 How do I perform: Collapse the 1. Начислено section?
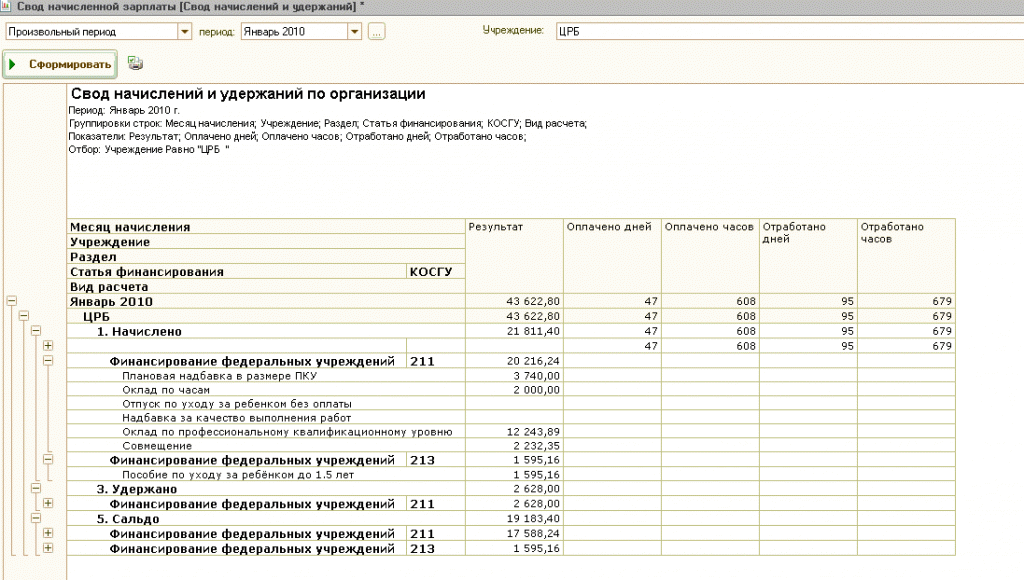pos(36,331)
